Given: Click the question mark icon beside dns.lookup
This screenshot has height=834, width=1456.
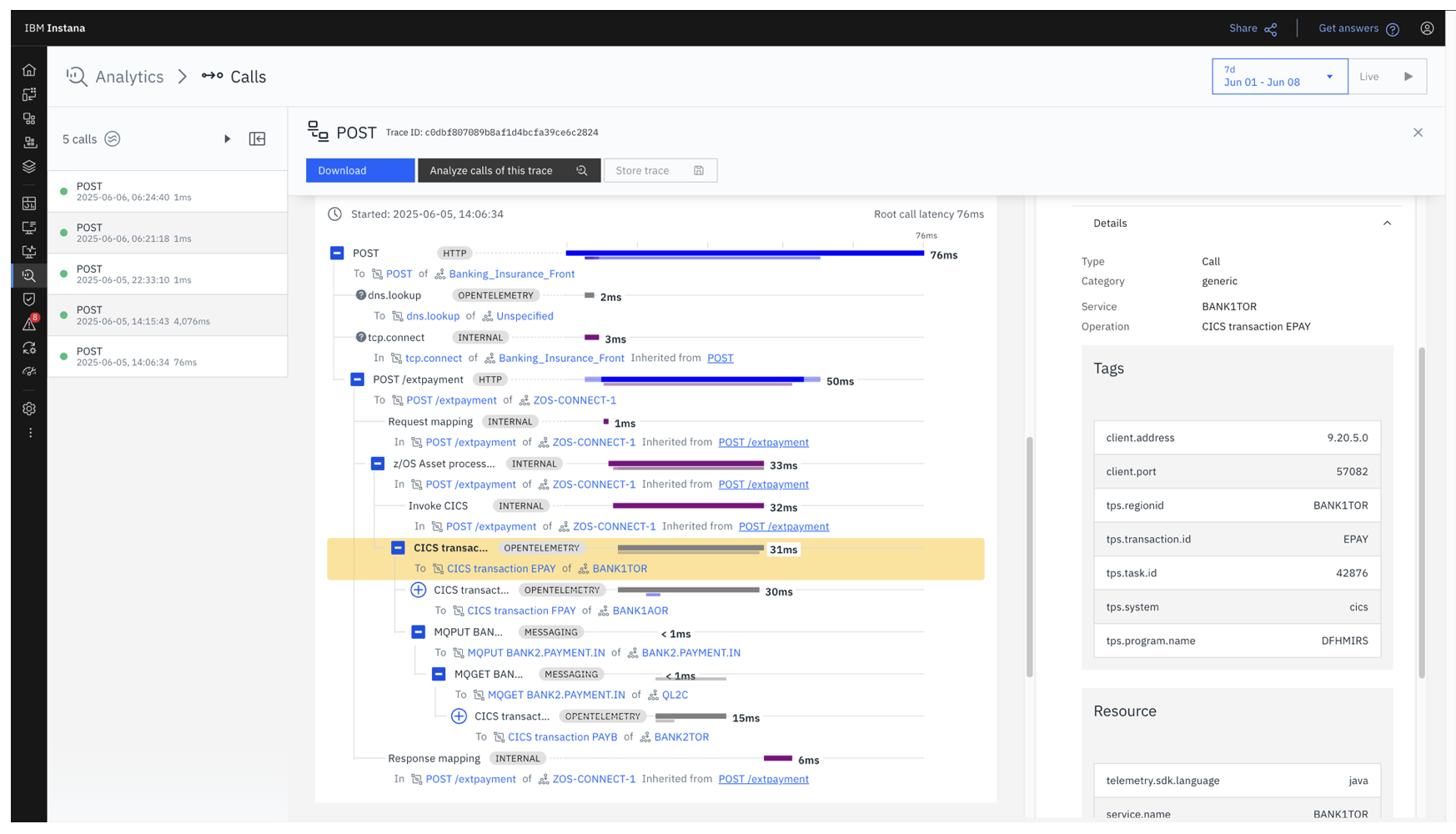Looking at the screenshot, I should (361, 295).
